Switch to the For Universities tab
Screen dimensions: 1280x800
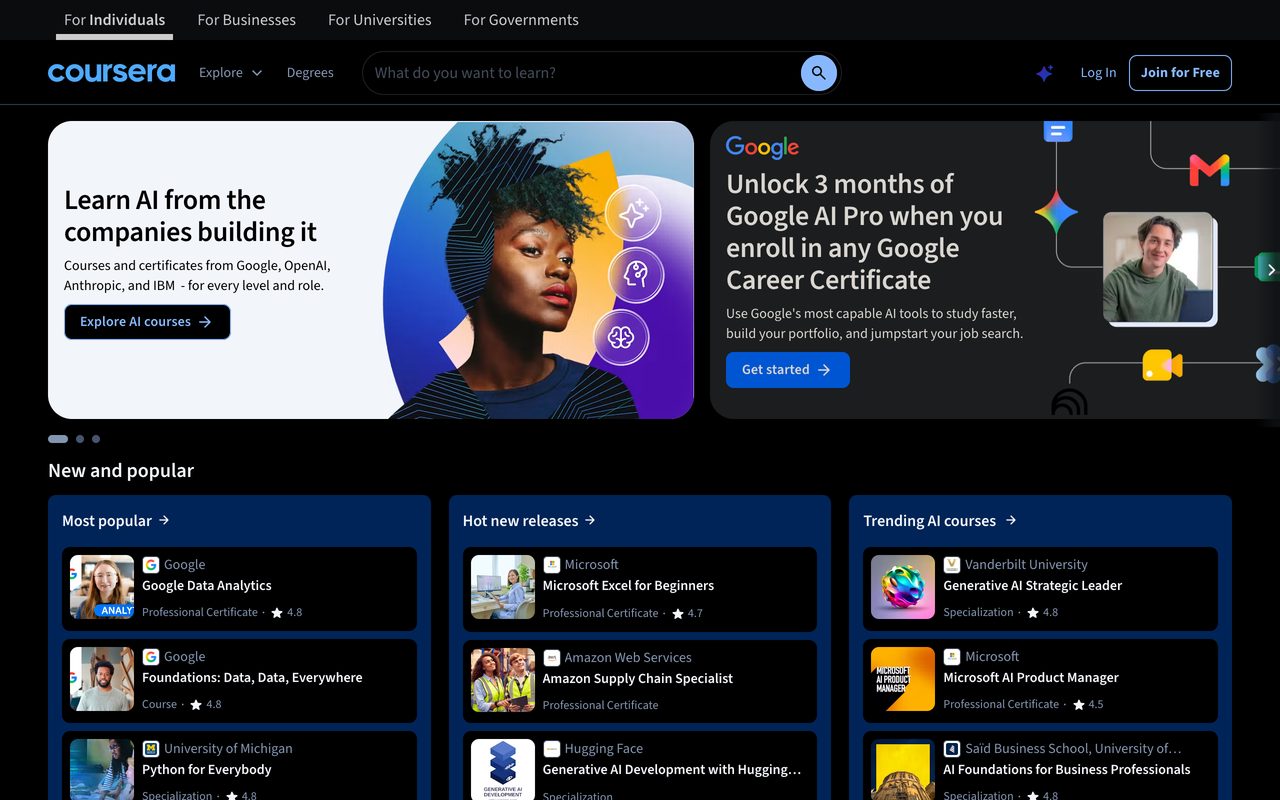380,20
